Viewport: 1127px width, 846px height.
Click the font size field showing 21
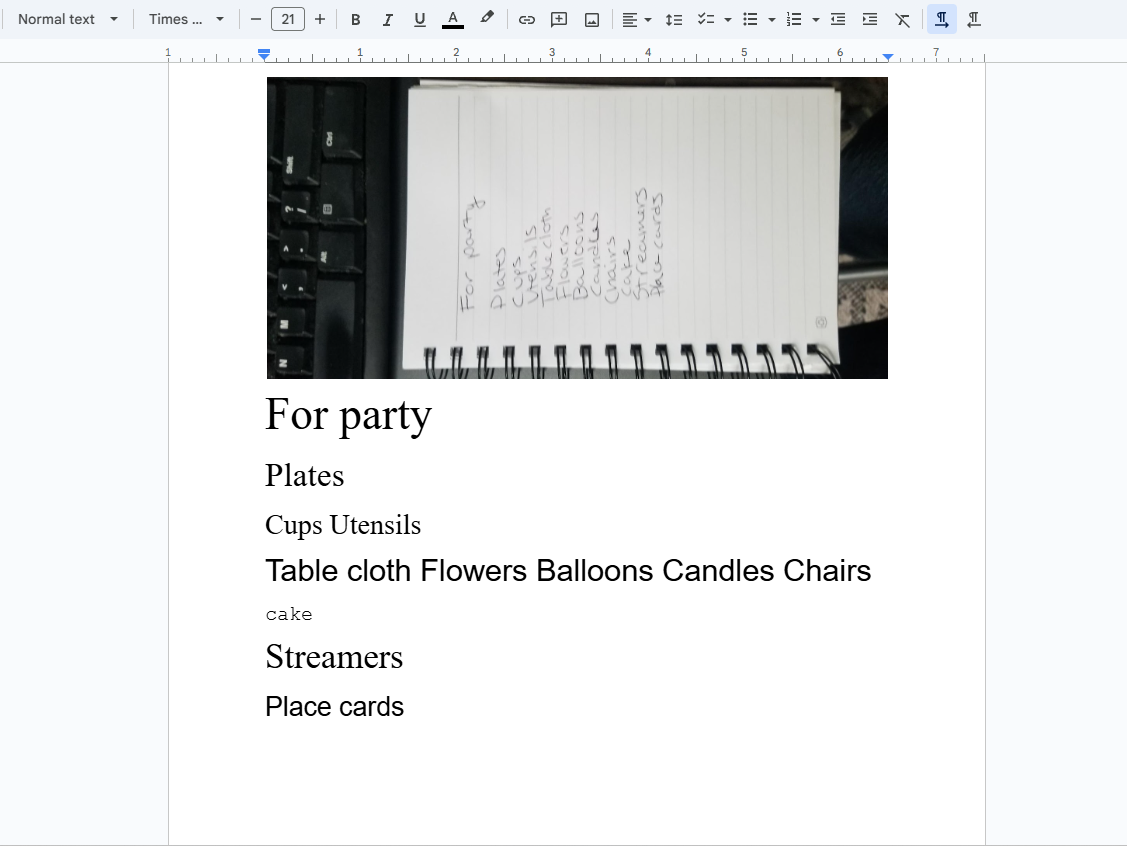(x=288, y=19)
